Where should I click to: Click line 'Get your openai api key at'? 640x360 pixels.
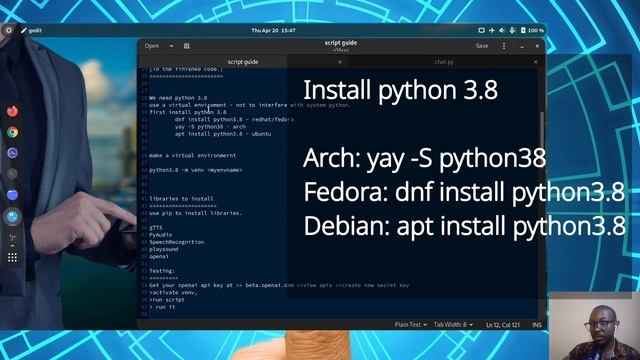click(x=279, y=285)
